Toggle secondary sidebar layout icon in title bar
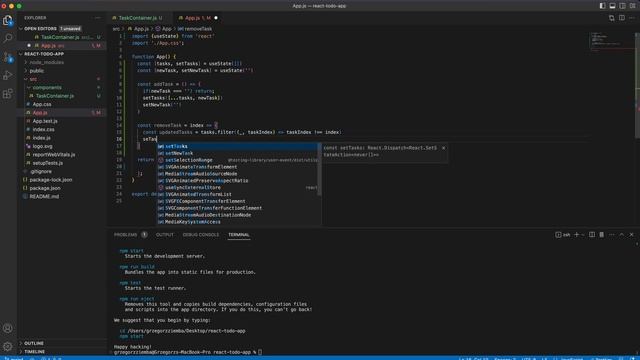This screenshot has height=360, width=640. click(x=622, y=6)
